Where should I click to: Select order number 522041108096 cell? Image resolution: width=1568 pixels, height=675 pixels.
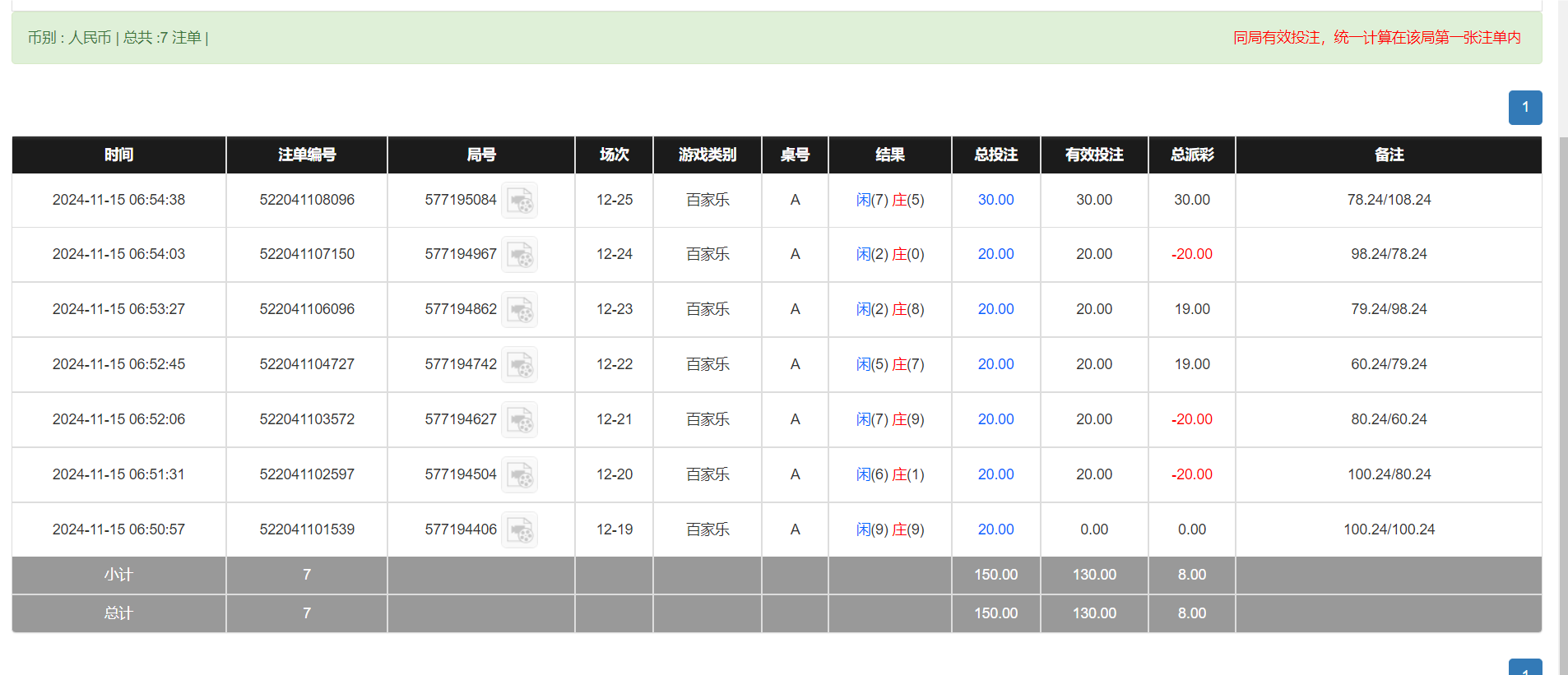point(307,200)
